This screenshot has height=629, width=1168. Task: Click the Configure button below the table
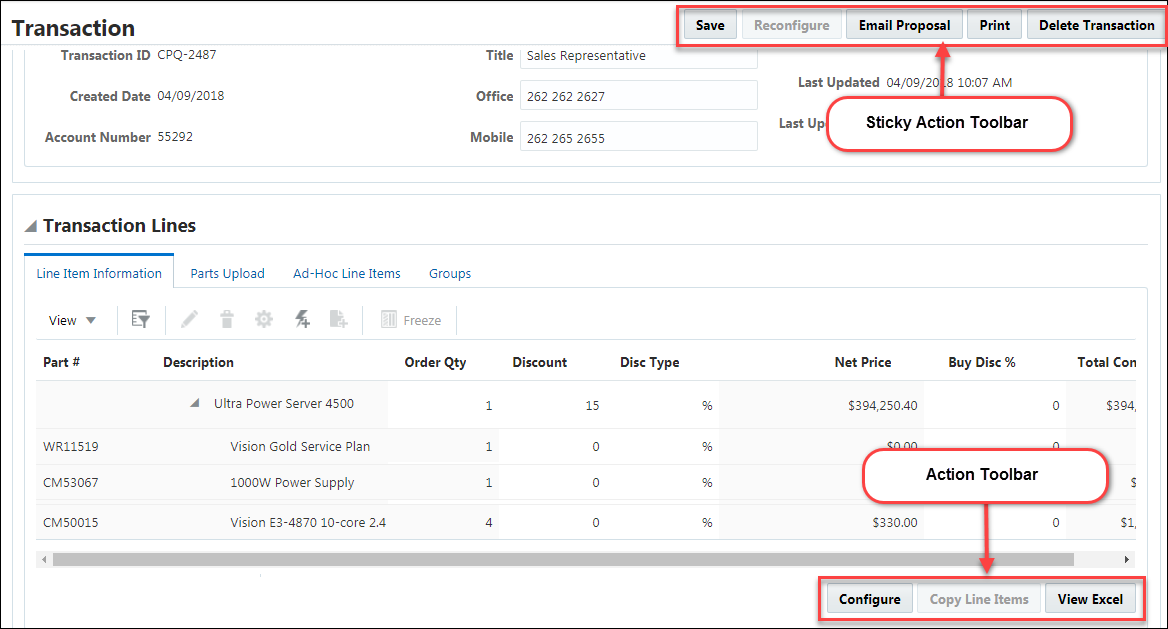[869, 598]
